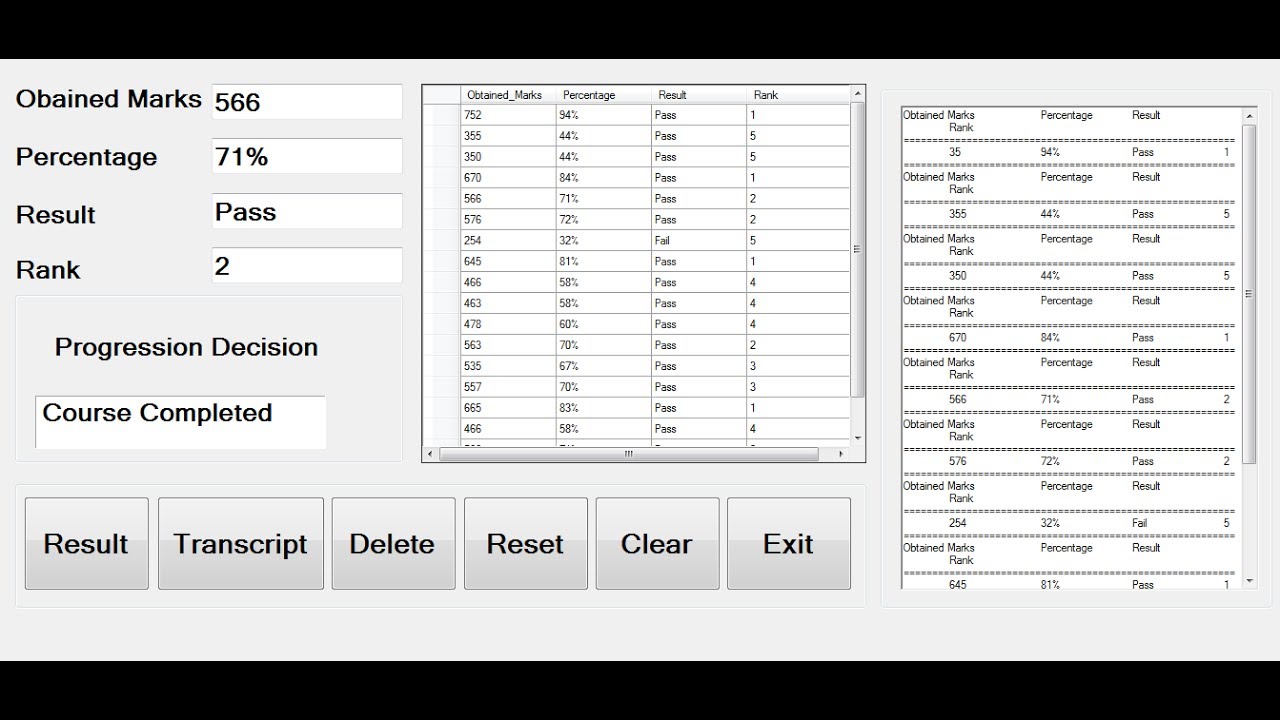Click the Rank column header in grid
The height and width of the screenshot is (720, 1280).
(x=797, y=95)
